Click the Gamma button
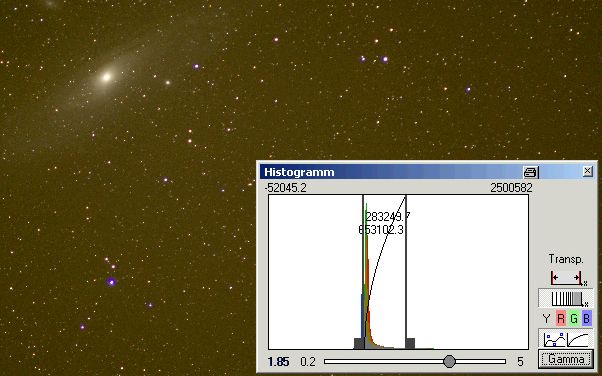 566,359
